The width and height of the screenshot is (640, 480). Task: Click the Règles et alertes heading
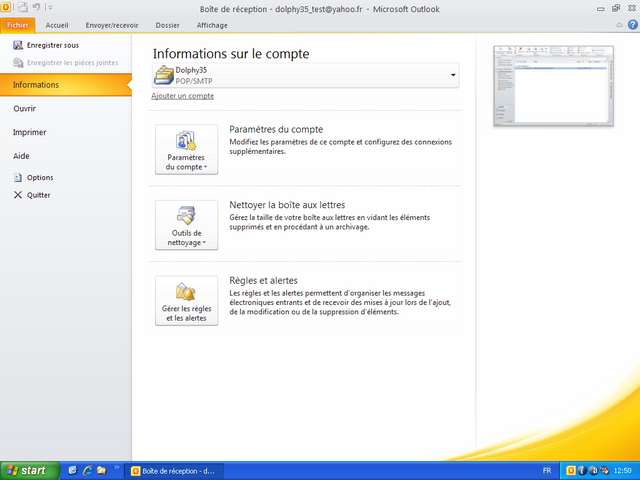263,280
